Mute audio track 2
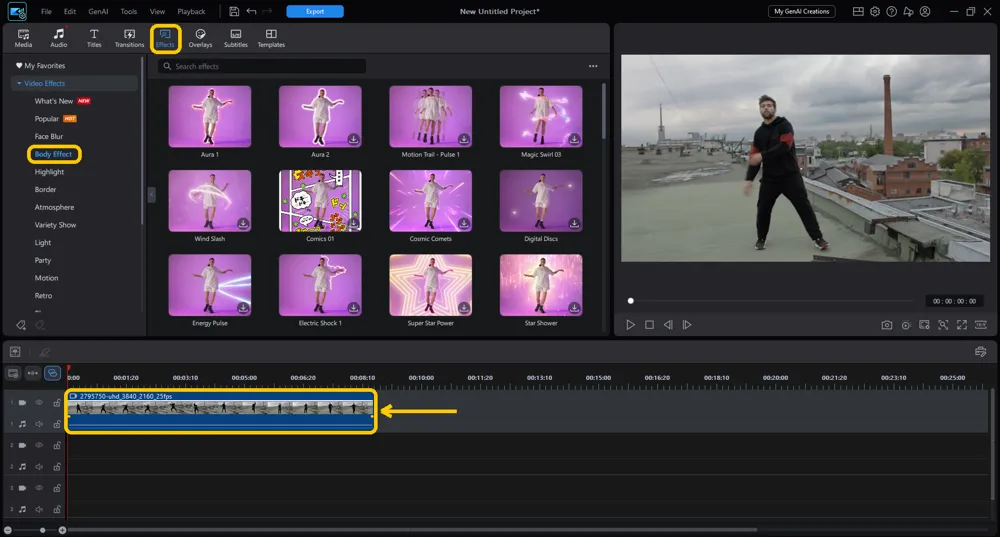1000x537 pixels. 39,467
